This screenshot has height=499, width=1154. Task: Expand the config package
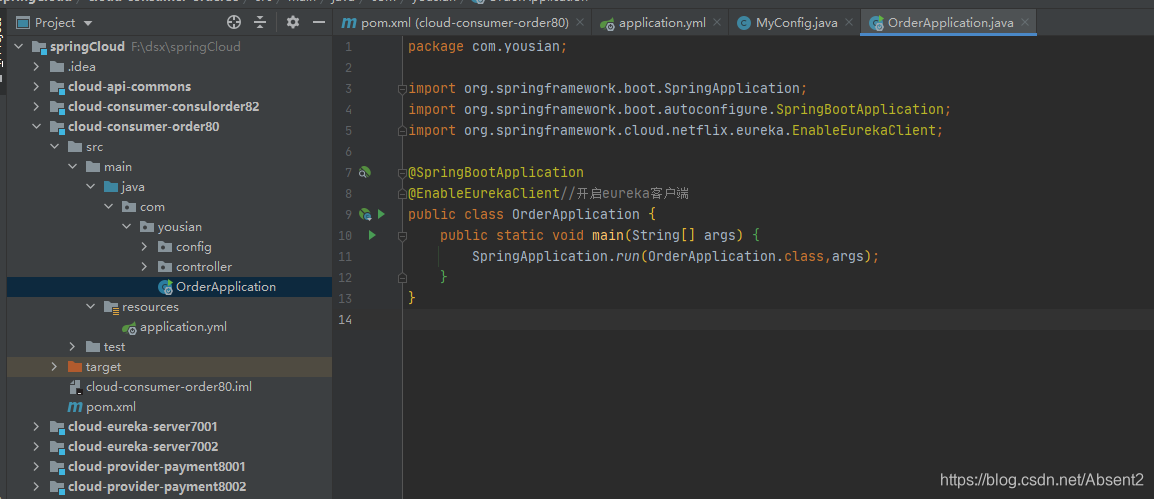click(144, 247)
